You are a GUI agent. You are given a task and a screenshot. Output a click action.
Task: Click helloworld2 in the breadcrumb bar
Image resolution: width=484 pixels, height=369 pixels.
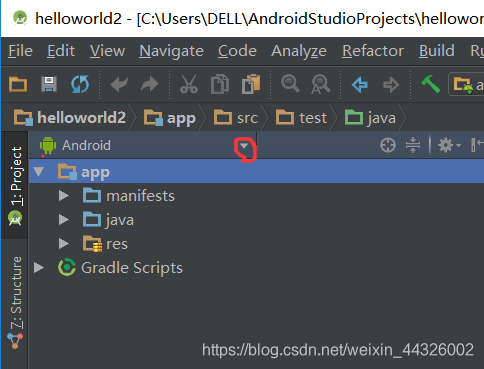pyautogui.click(x=70, y=118)
